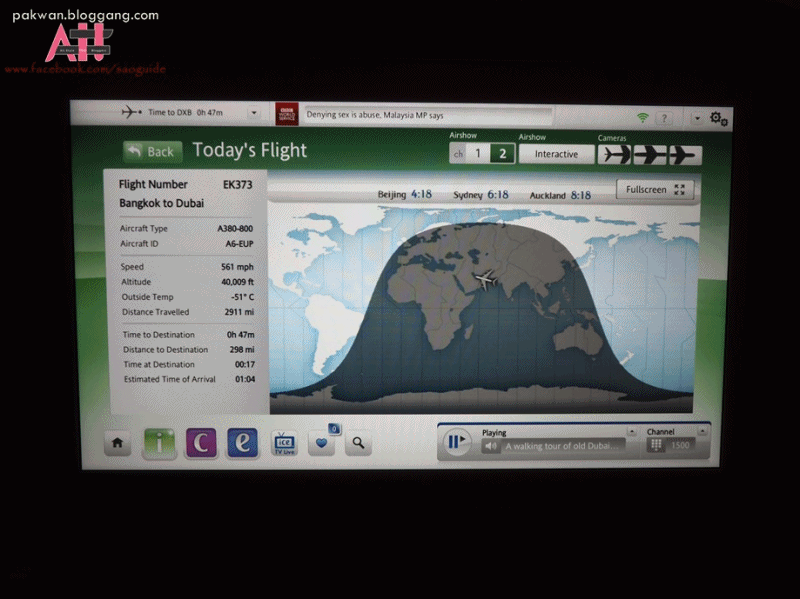Click the Time at Destination value 00:17
The height and width of the screenshot is (599, 800).
pos(245,364)
